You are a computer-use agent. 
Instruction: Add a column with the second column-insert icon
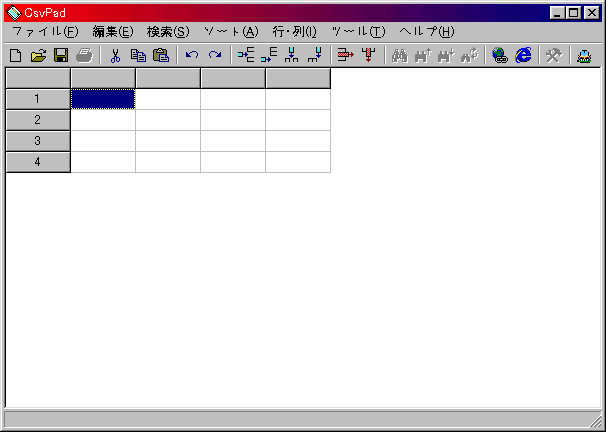click(x=315, y=55)
